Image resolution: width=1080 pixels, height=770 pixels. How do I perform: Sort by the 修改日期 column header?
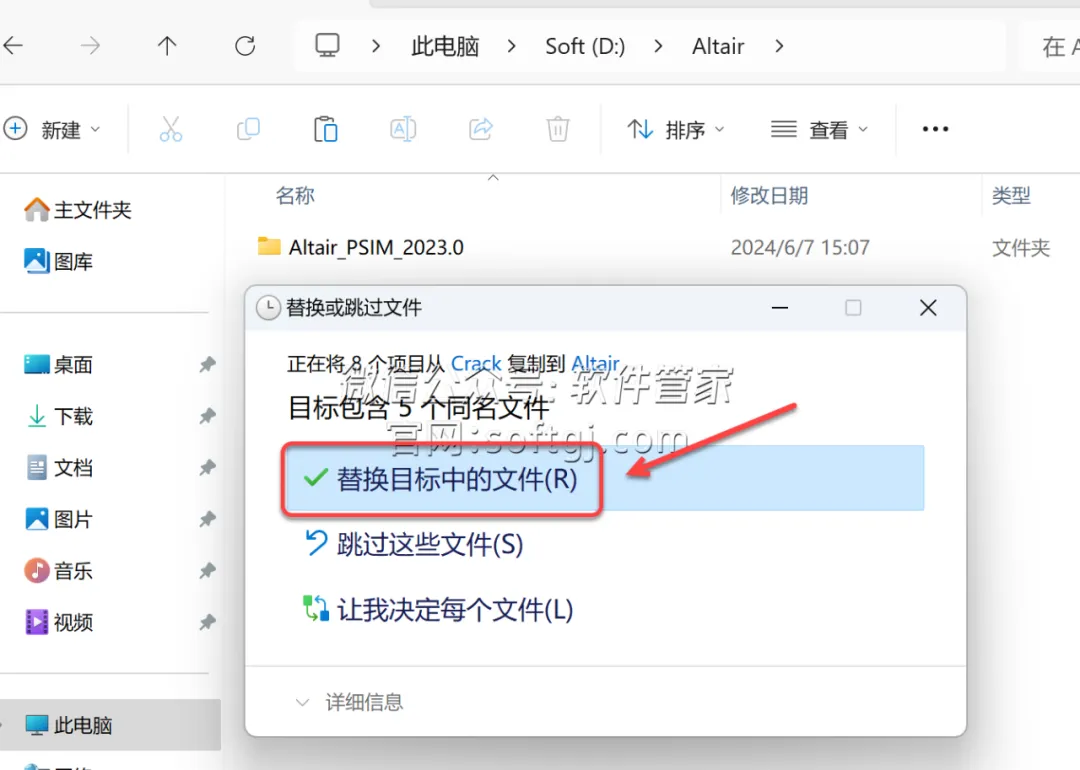tap(769, 196)
